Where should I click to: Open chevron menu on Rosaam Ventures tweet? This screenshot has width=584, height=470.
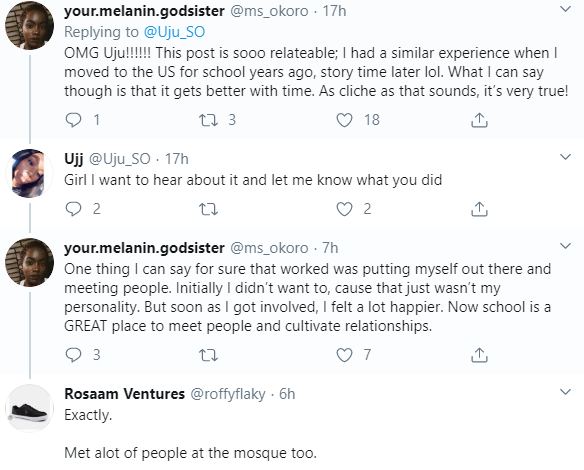coord(565,392)
